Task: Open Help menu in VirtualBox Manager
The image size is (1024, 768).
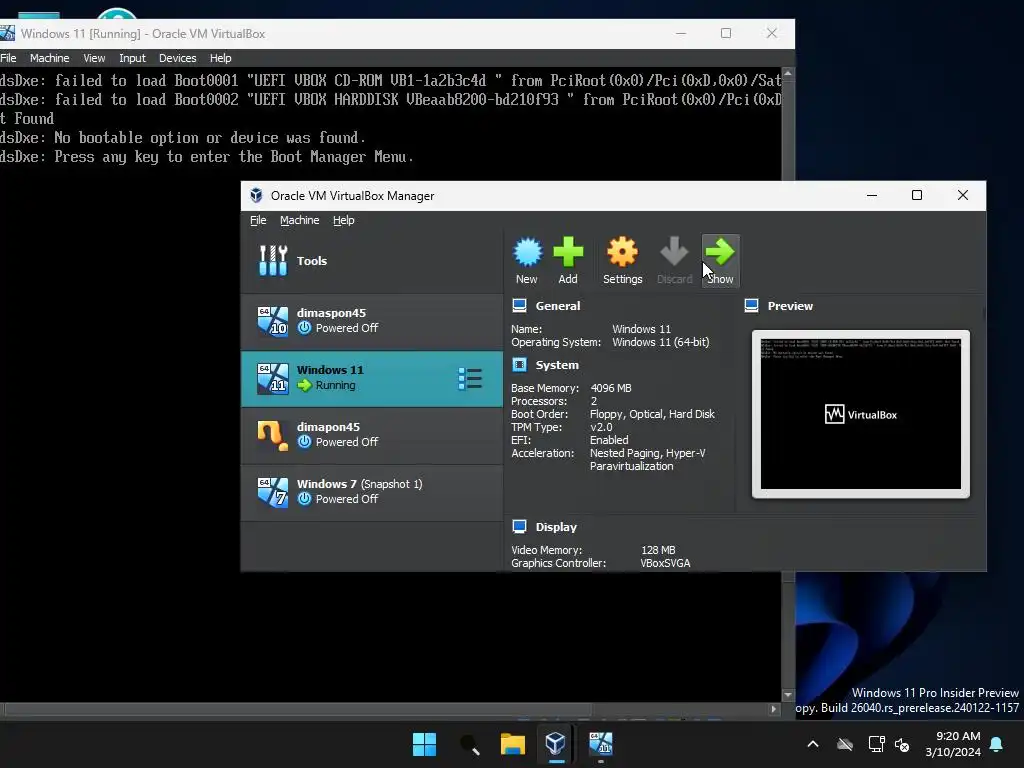Action: coord(344,220)
